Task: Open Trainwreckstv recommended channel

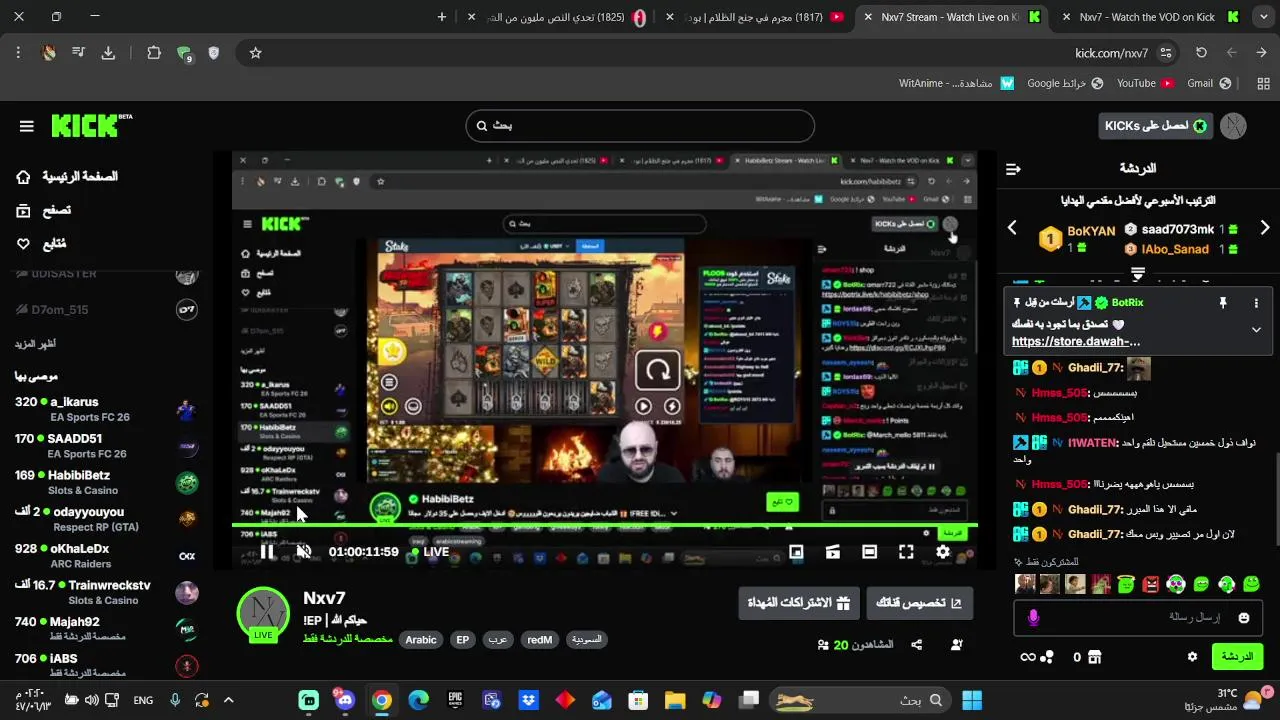Action: 107,593
